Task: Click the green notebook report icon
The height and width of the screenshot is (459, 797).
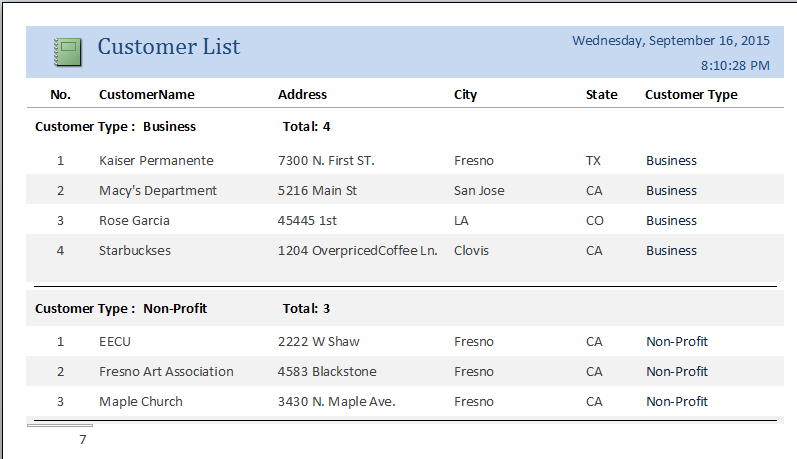Action: point(68,52)
